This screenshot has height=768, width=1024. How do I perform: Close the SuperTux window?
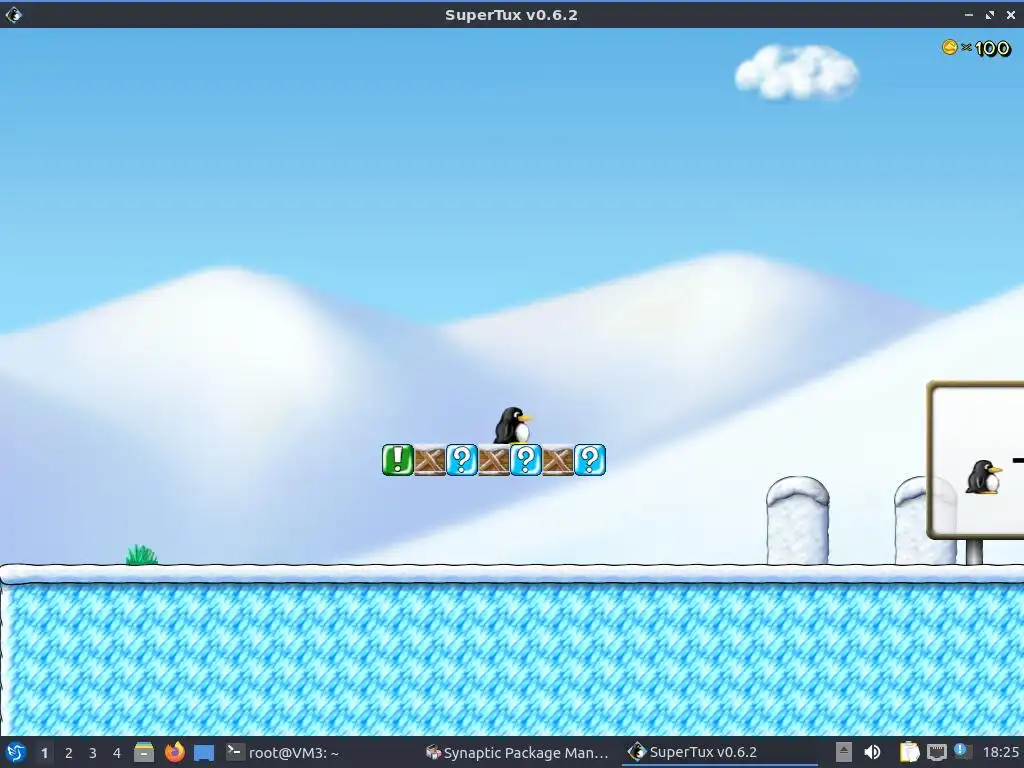point(1010,15)
